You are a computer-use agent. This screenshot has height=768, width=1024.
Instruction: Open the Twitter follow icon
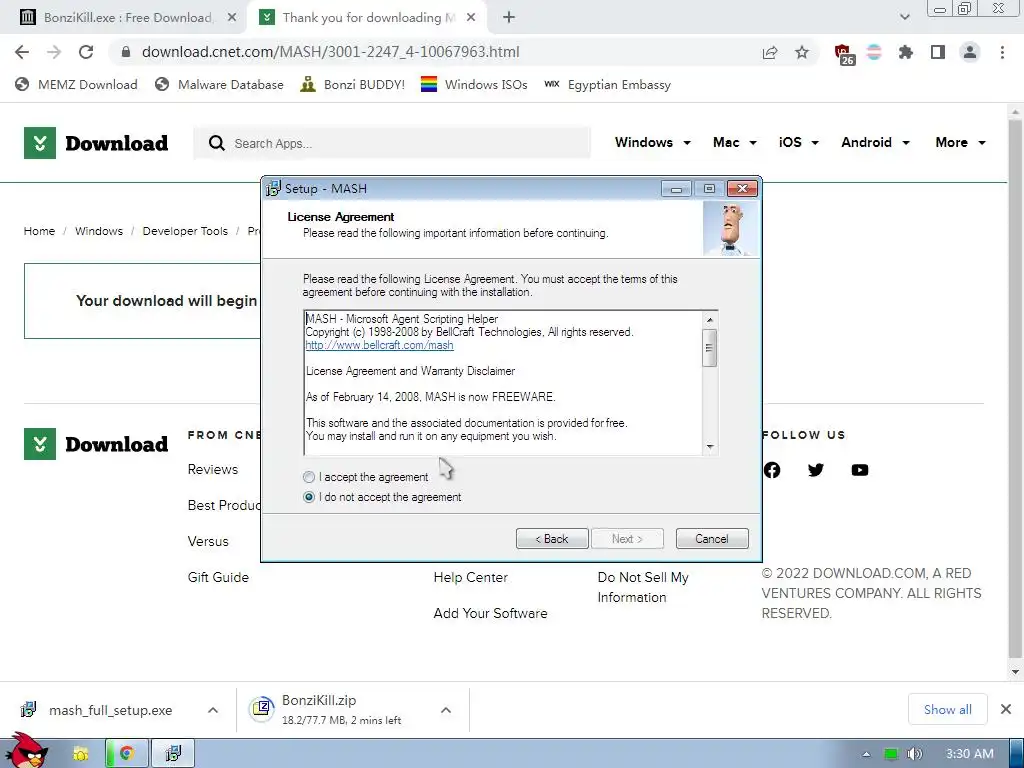point(816,470)
